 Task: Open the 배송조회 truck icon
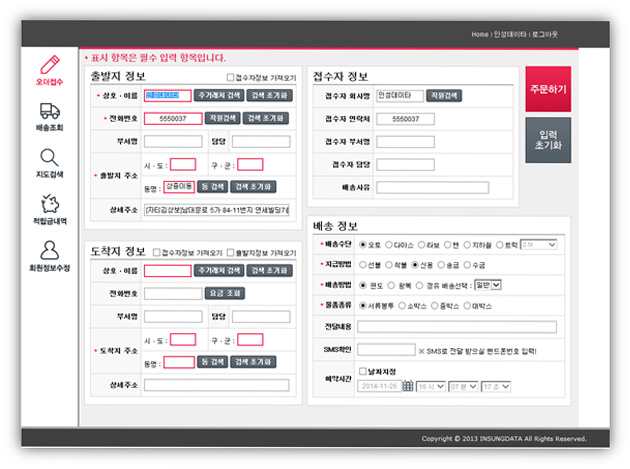[x=49, y=112]
